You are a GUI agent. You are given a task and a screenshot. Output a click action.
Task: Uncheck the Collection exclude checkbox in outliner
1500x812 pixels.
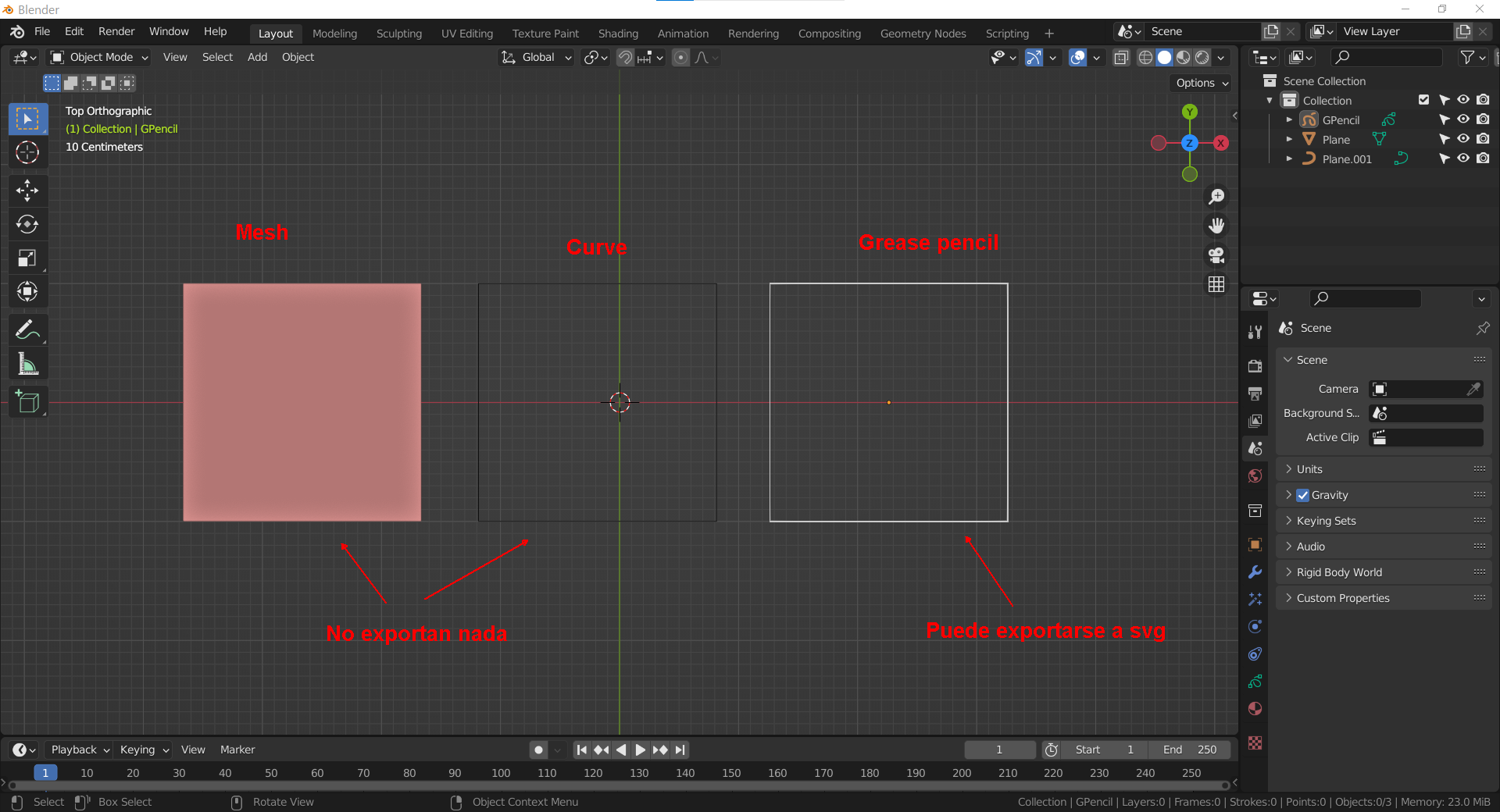click(x=1423, y=100)
